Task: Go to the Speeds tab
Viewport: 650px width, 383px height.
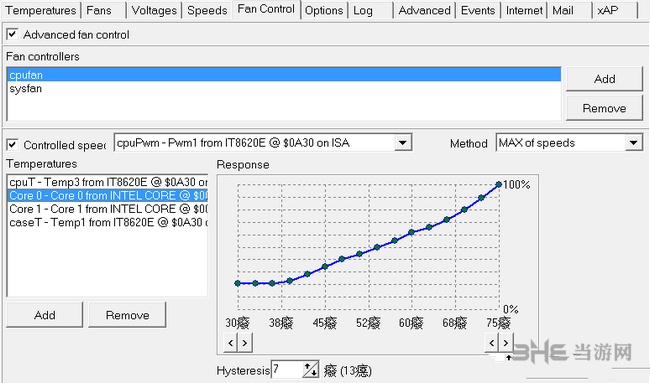Action: (x=207, y=10)
